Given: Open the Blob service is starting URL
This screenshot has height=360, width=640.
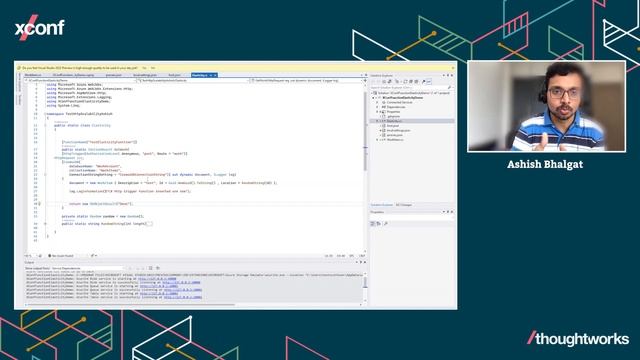Looking at the screenshot, I should tap(157, 279).
